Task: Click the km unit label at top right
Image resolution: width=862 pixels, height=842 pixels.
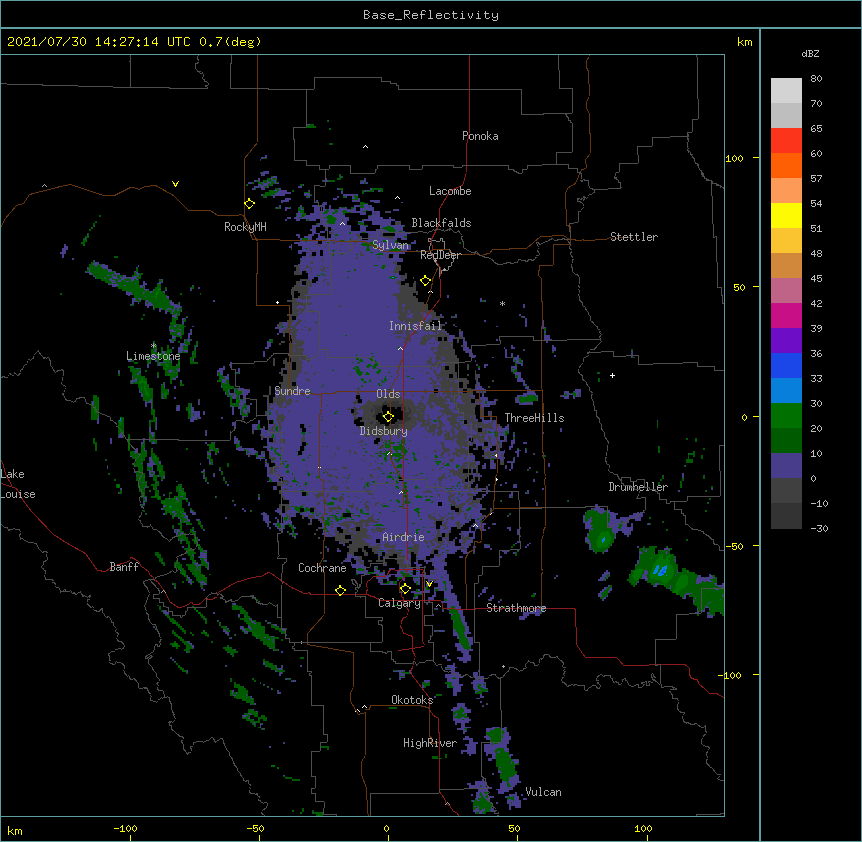Action: click(x=745, y=42)
